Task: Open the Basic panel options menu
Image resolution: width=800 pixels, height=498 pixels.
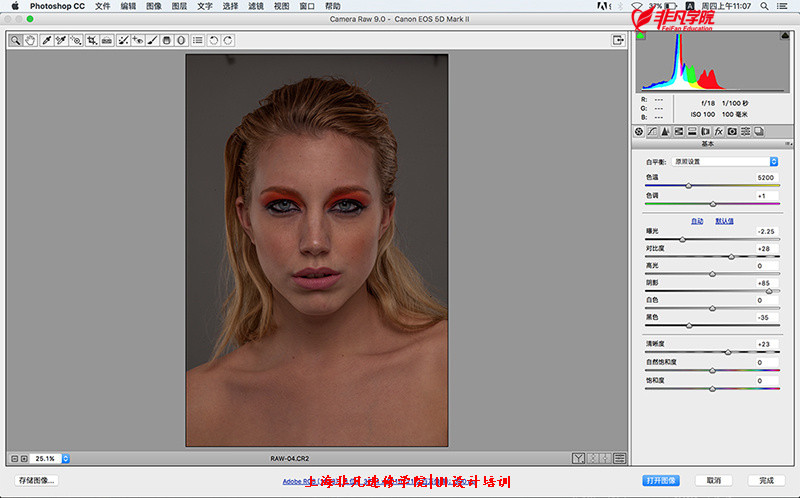Action: pyautogui.click(x=788, y=144)
